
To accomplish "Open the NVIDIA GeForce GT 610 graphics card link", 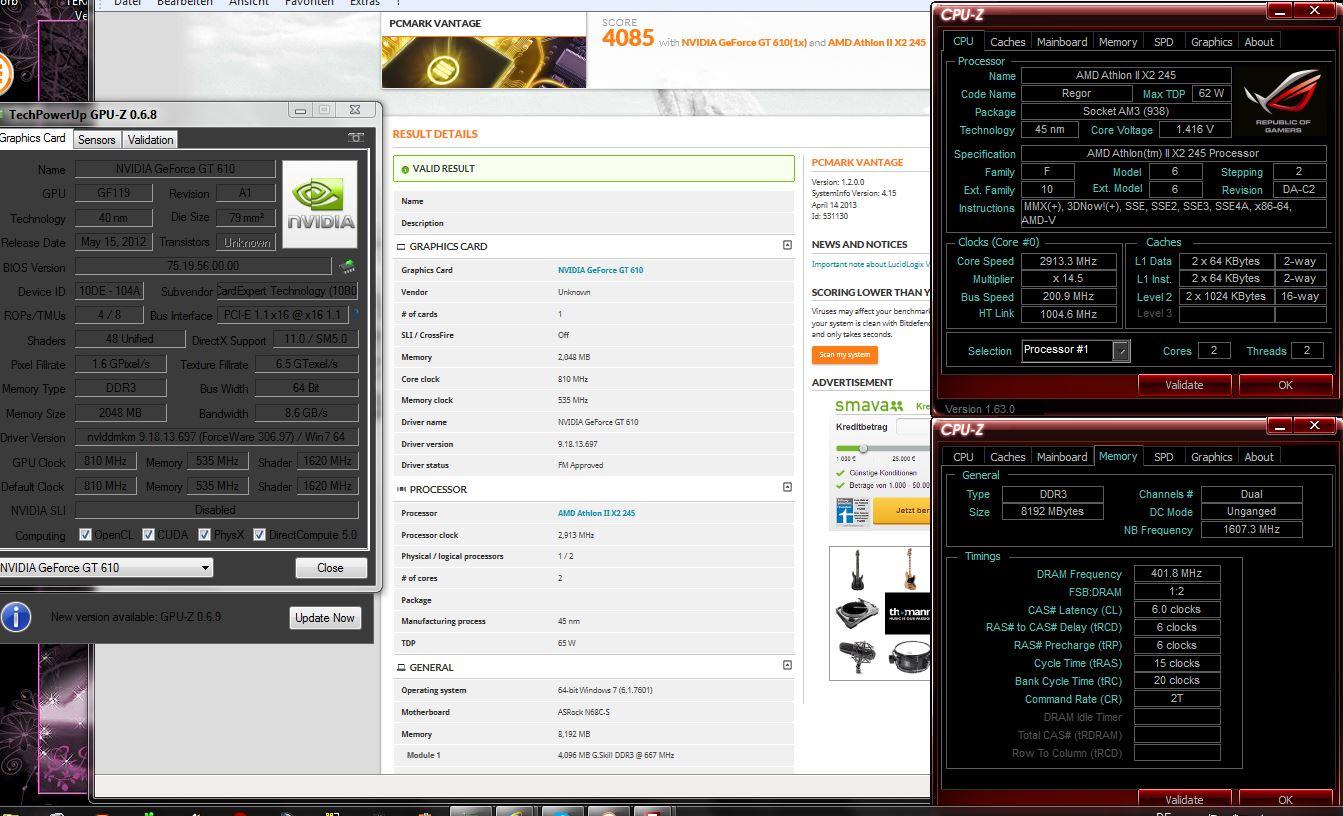I will [x=600, y=270].
